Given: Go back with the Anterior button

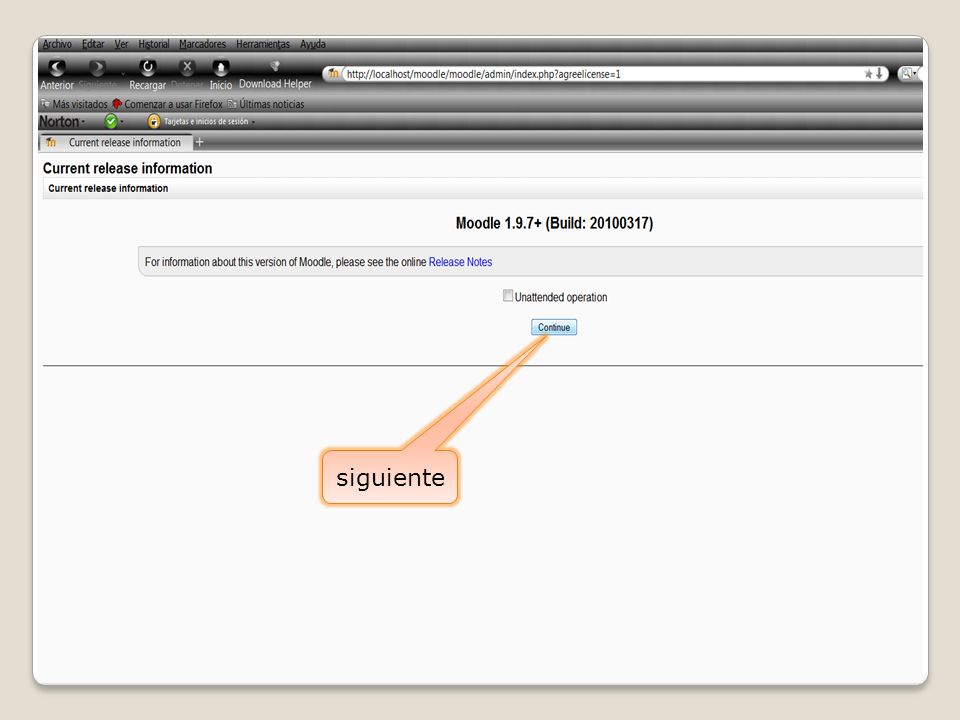Looking at the screenshot, I should (x=57, y=74).
